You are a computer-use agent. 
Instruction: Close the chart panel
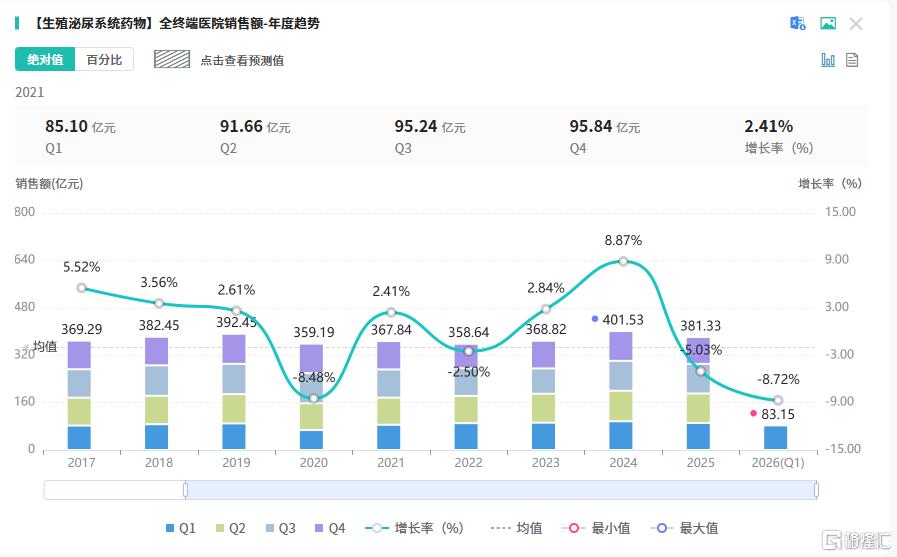(856, 23)
